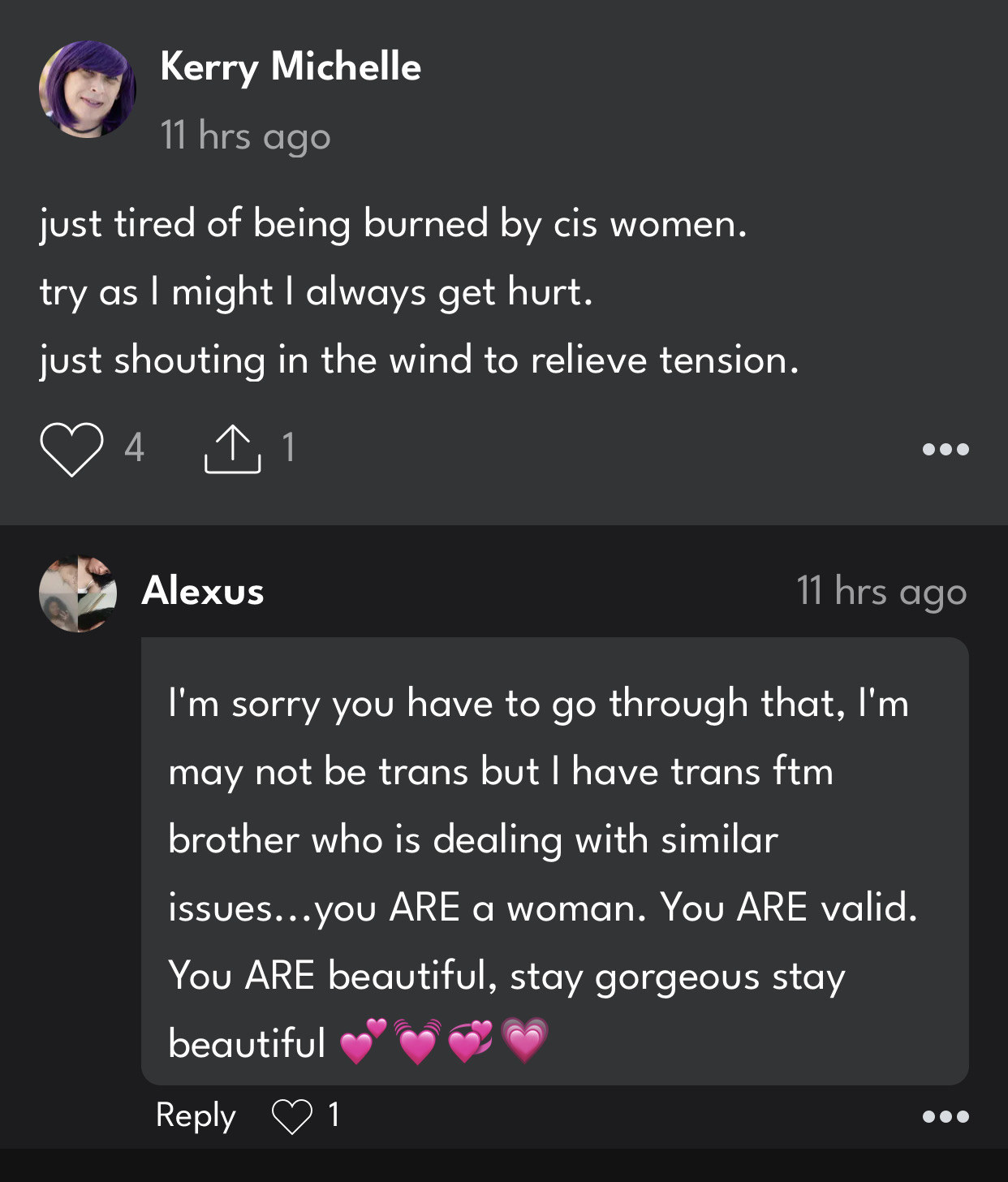
Task: Open Kerry Michelle's profile picture
Action: (x=88, y=89)
